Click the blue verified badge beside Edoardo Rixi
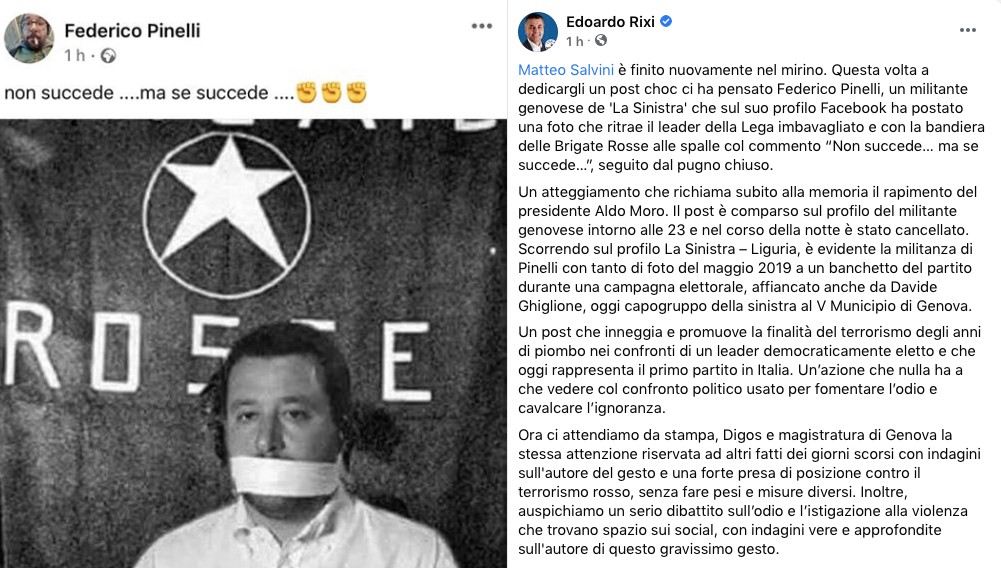This screenshot has width=1001, height=568. click(666, 21)
